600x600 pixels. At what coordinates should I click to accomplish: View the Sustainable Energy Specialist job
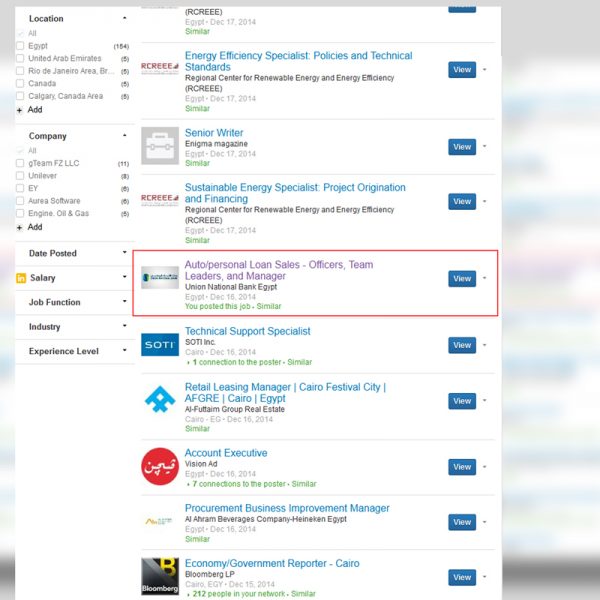coord(462,201)
